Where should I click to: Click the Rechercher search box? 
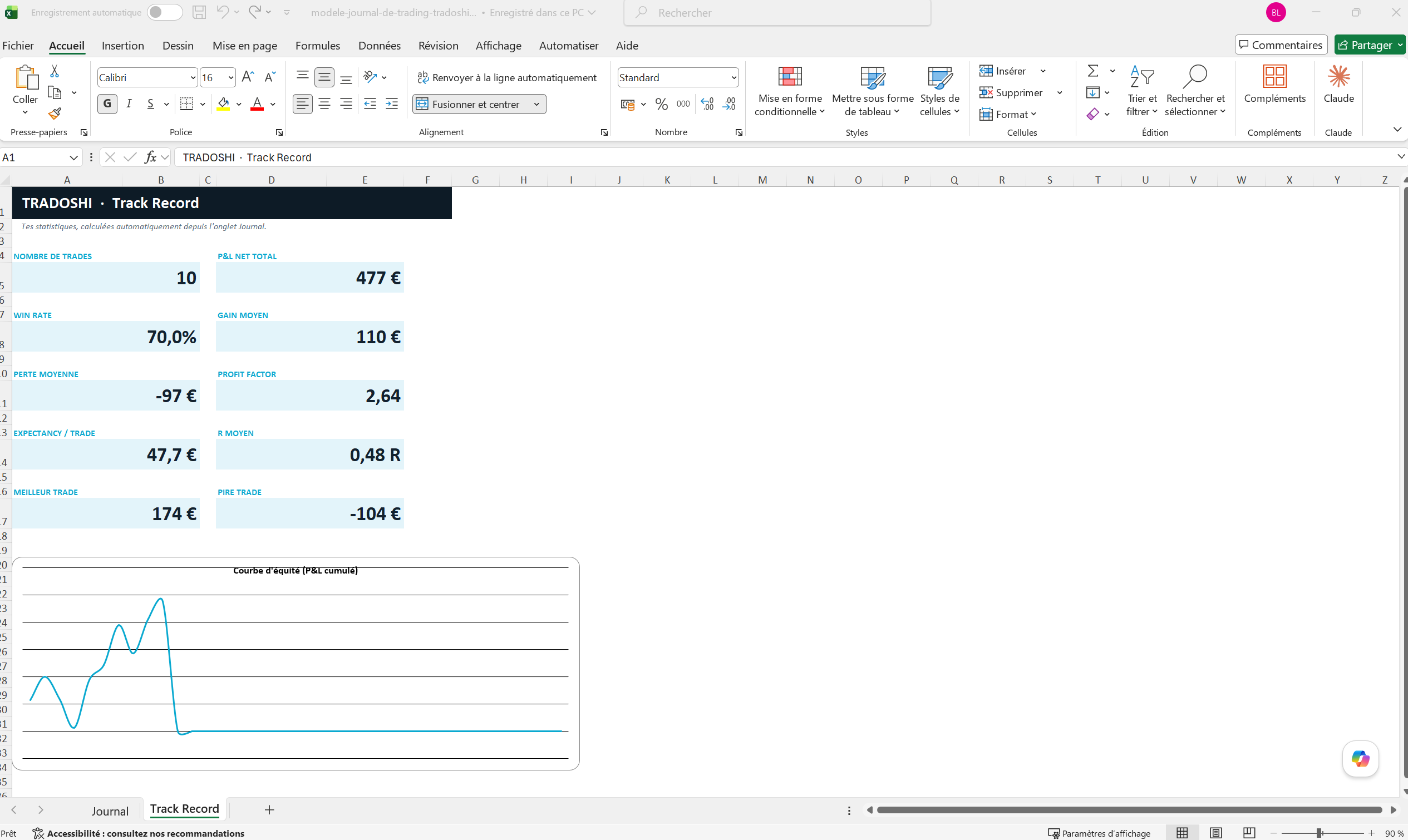tap(777, 12)
